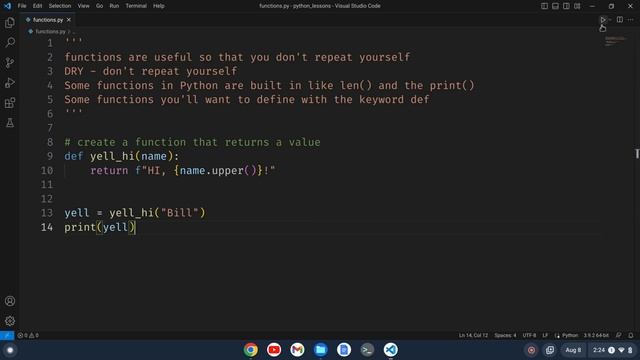This screenshot has width=640, height=360.
Task: Change UTF-8 file encoding
Action: coord(529,335)
